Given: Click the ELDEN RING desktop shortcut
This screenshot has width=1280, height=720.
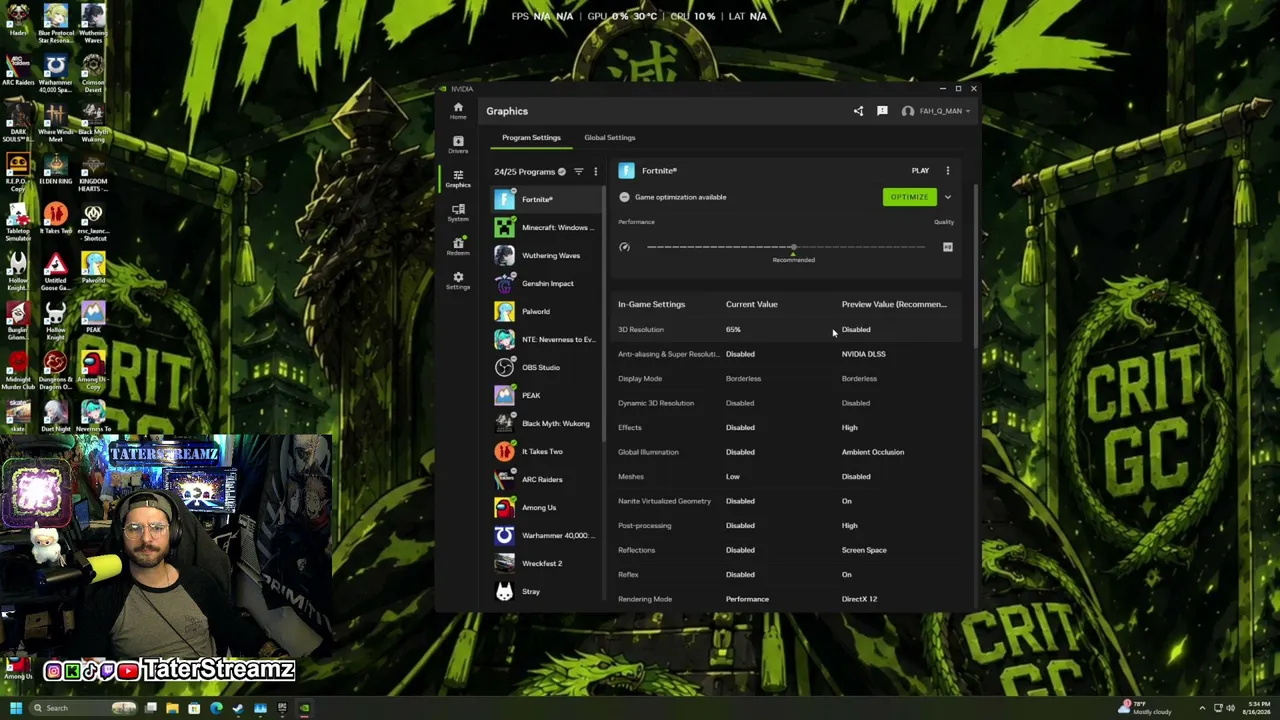Looking at the screenshot, I should tap(55, 168).
